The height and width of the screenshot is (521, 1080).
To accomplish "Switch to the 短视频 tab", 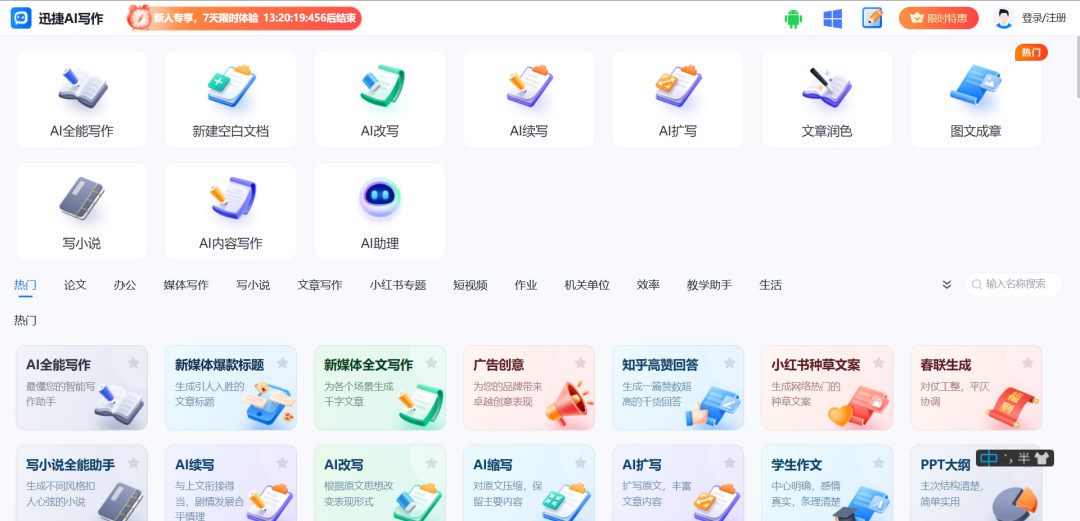I will click(470, 285).
